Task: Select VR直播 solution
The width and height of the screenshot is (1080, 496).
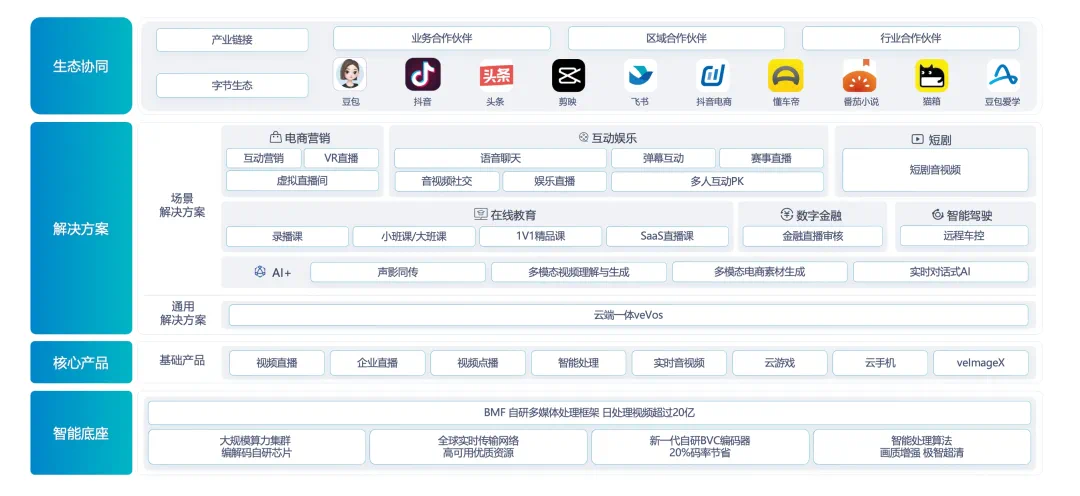Action: [342, 158]
